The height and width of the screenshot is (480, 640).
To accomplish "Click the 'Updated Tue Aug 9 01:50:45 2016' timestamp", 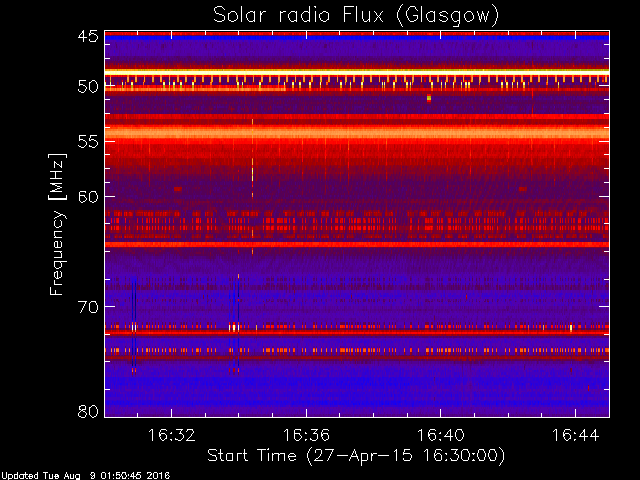I will [x=85, y=476].
